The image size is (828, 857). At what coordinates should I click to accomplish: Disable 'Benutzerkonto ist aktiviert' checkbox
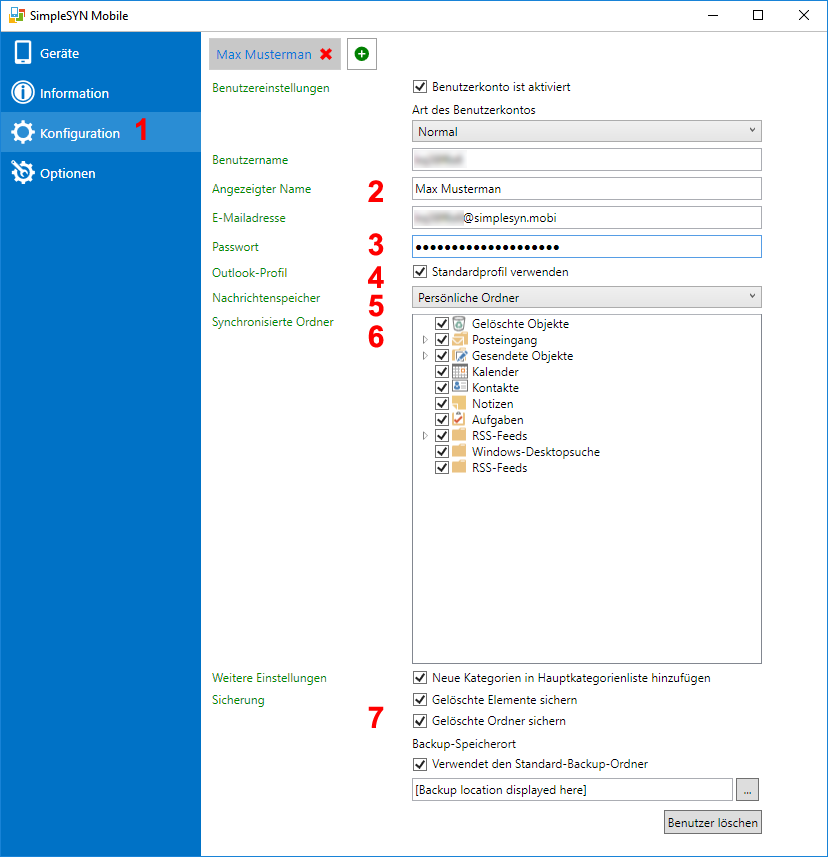coord(420,87)
